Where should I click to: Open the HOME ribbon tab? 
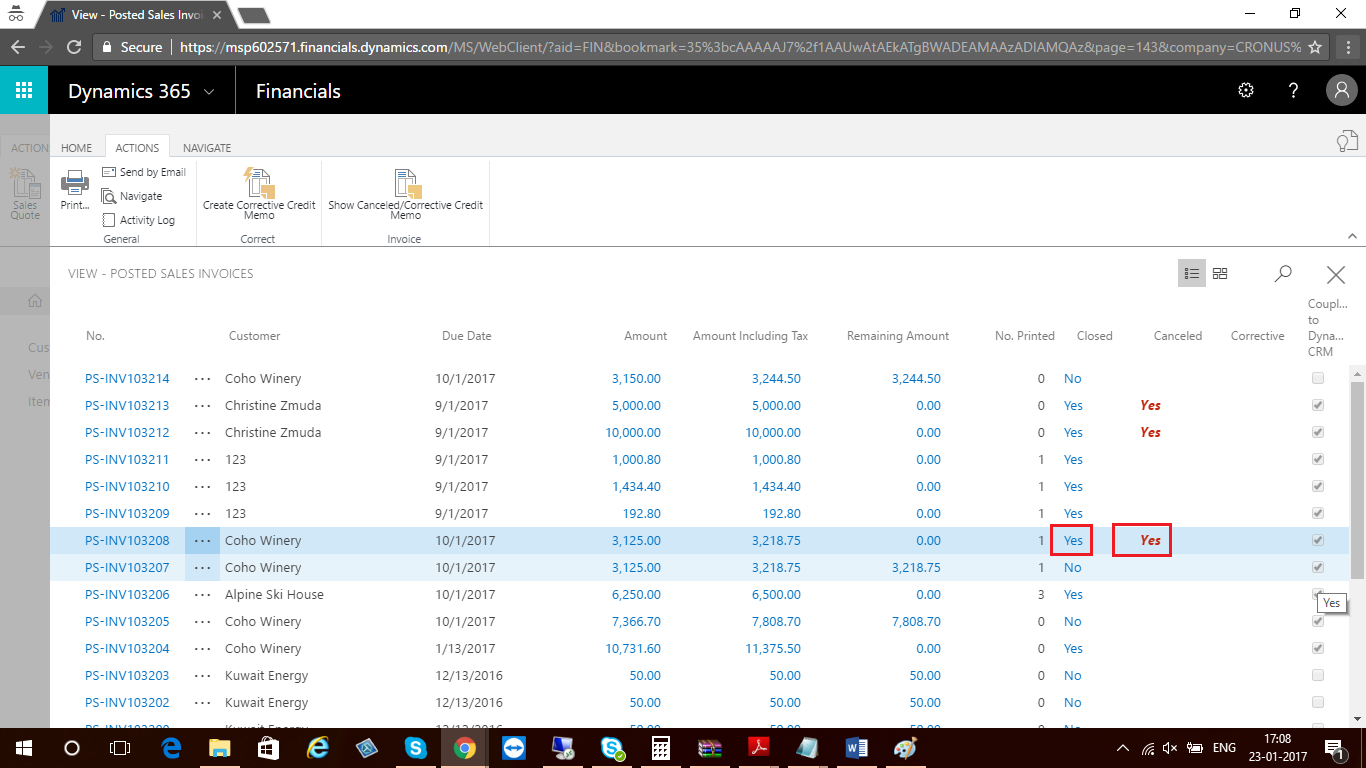click(76, 147)
